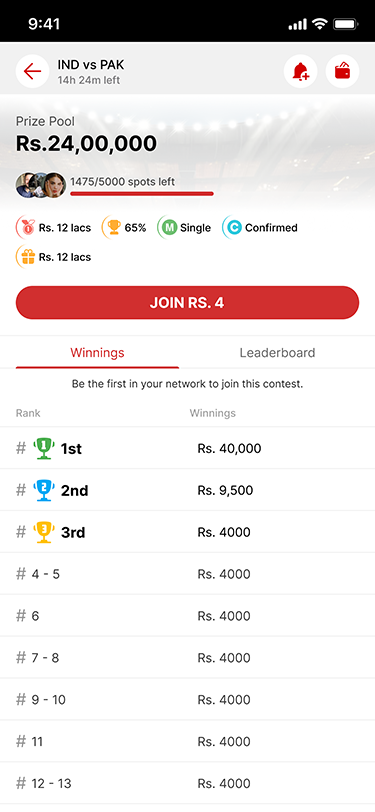The image size is (375, 812).
Task: Tap the blue 2nd place trophy
Action: [x=44, y=490]
